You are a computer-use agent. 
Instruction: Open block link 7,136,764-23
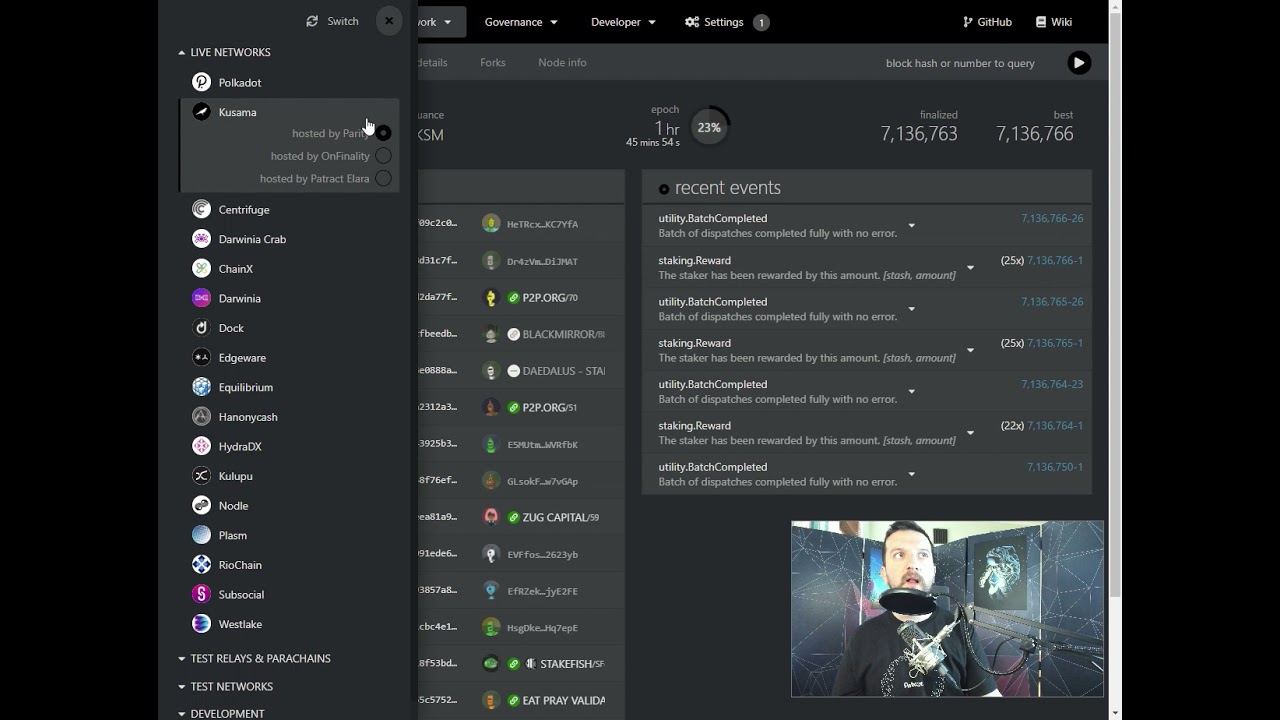[x=1052, y=384]
